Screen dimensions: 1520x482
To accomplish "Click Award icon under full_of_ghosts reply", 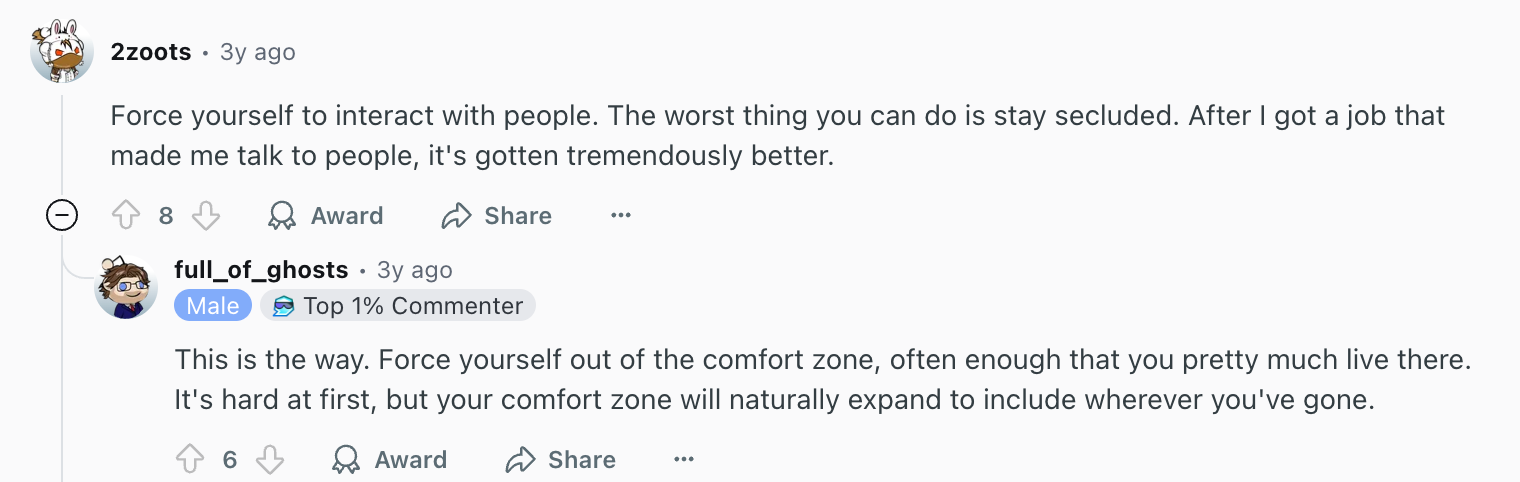I will (x=346, y=460).
